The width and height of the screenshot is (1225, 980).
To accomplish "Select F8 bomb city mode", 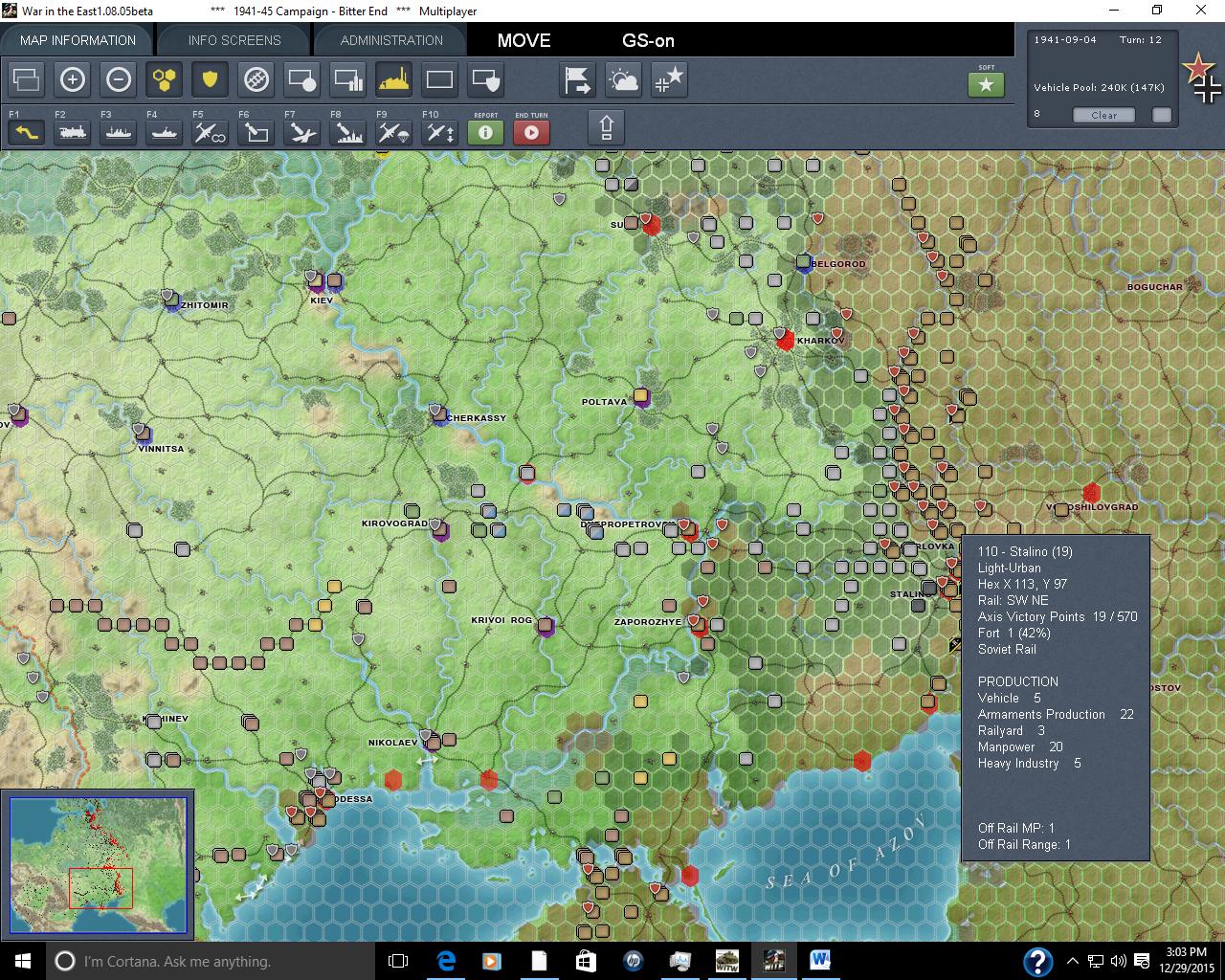I will 348,132.
